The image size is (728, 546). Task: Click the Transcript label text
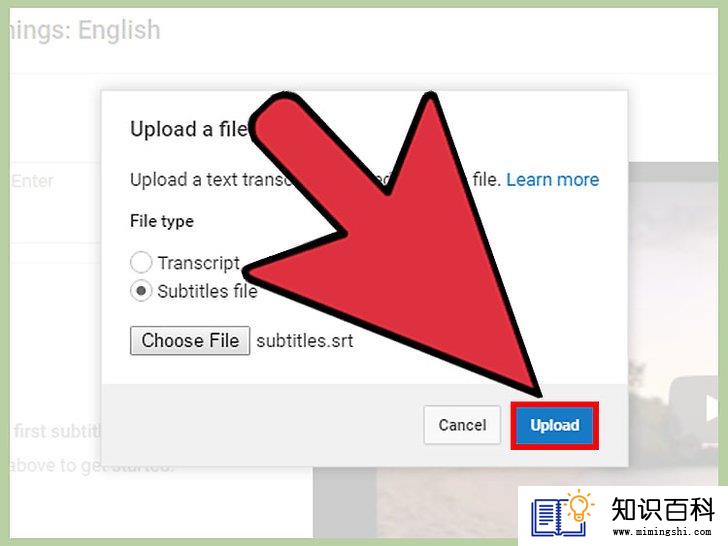click(199, 263)
